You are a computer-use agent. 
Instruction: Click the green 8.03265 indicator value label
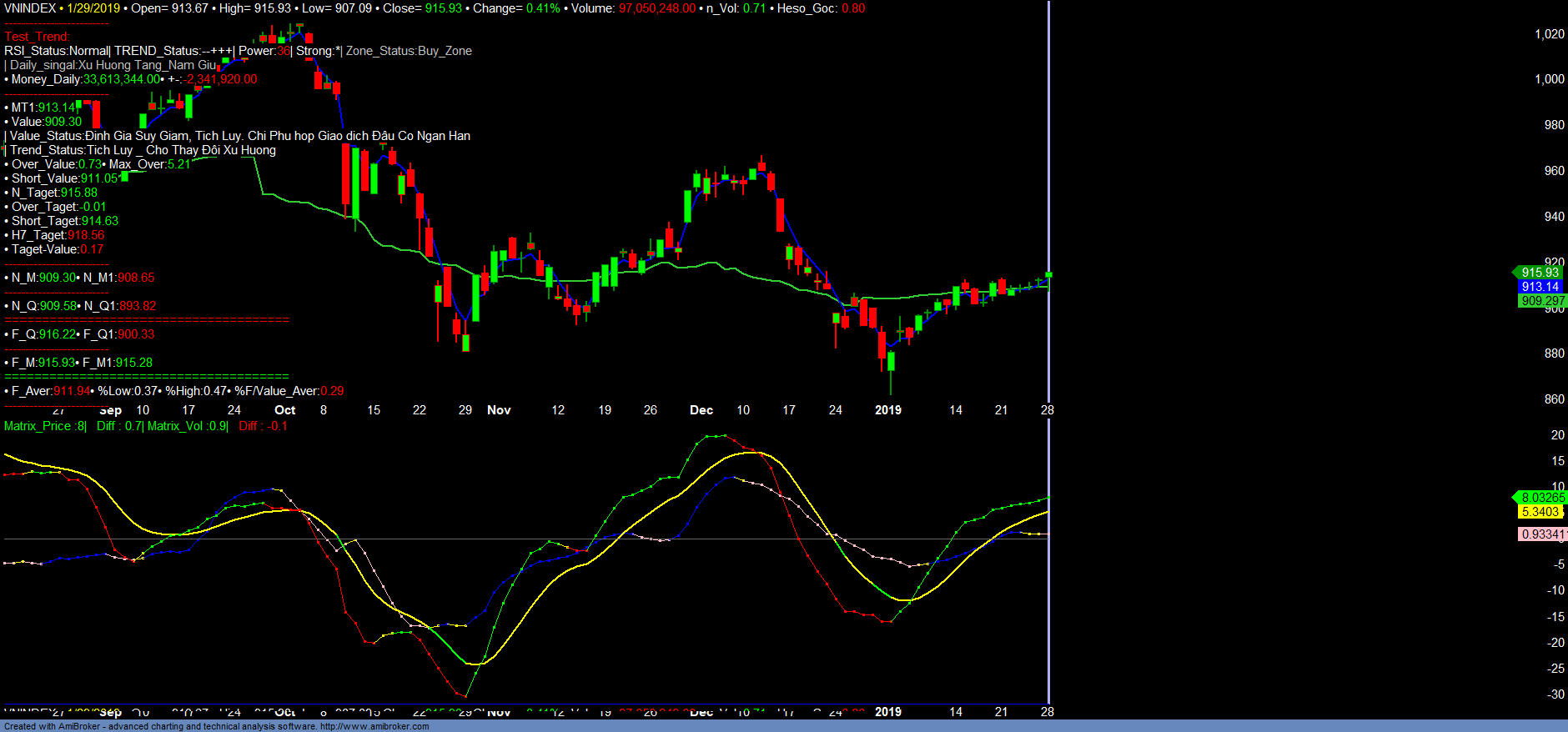(1542, 498)
